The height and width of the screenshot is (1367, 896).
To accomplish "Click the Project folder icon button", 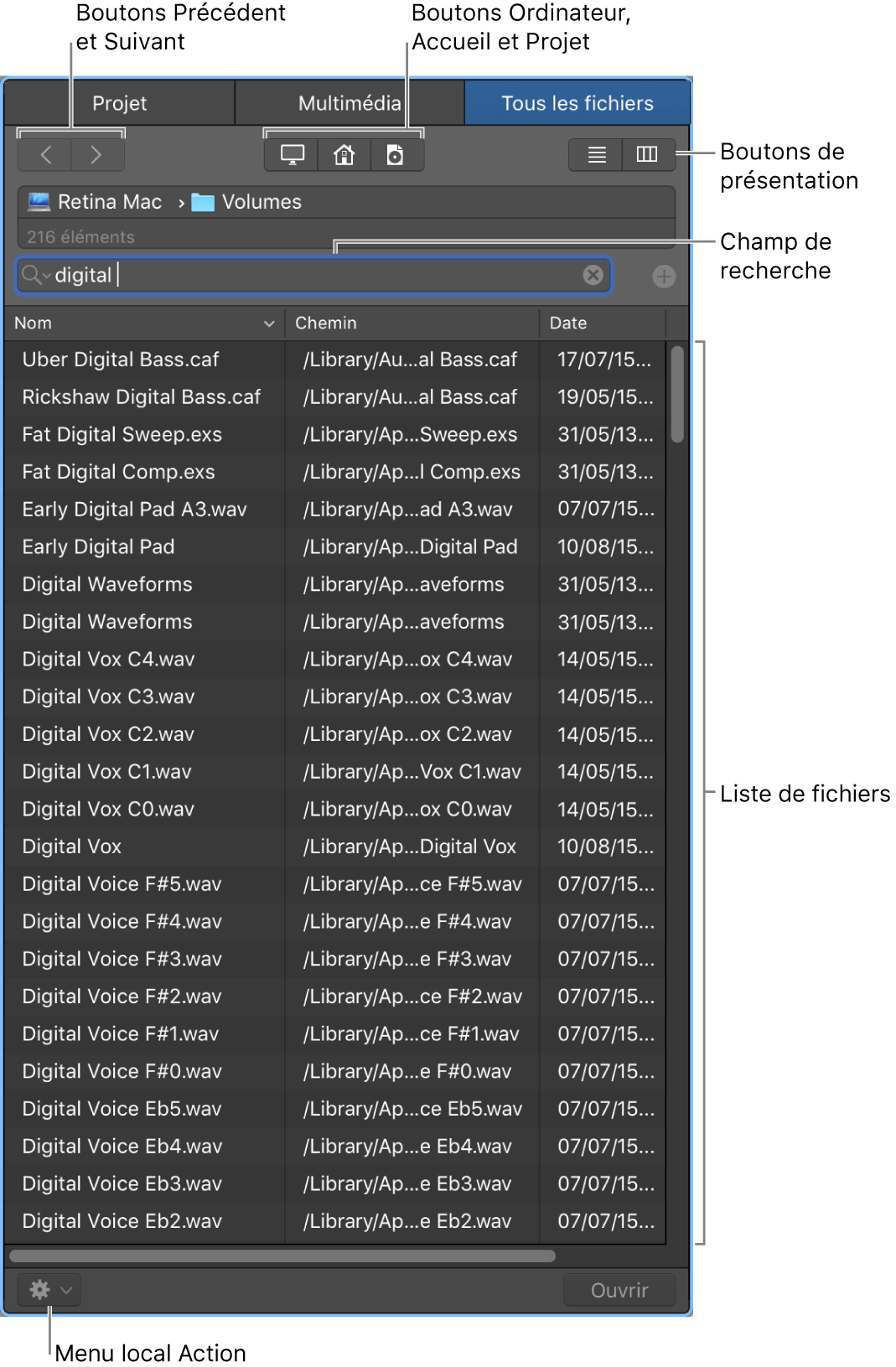I will pyautogui.click(x=396, y=155).
